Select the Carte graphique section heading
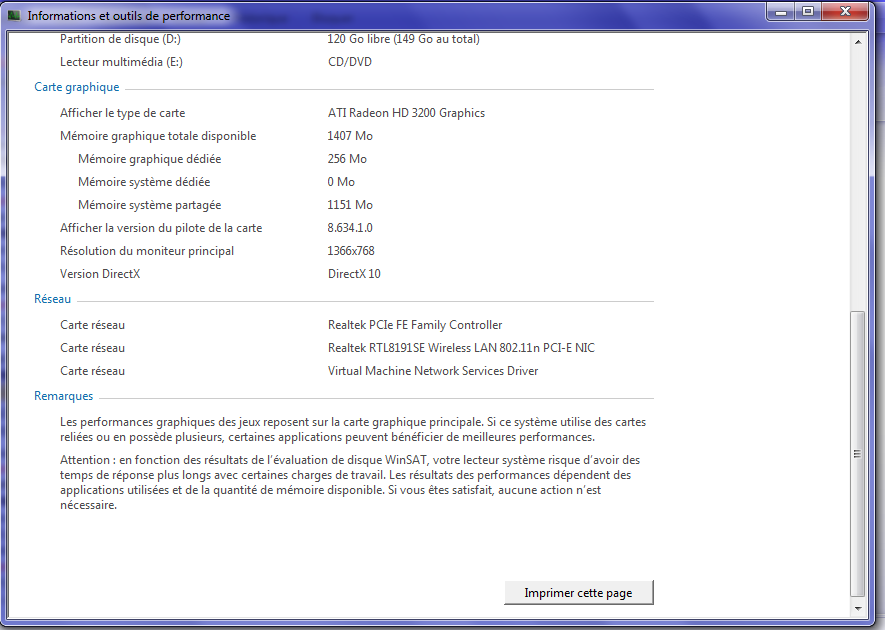The image size is (885, 630). click(77, 87)
